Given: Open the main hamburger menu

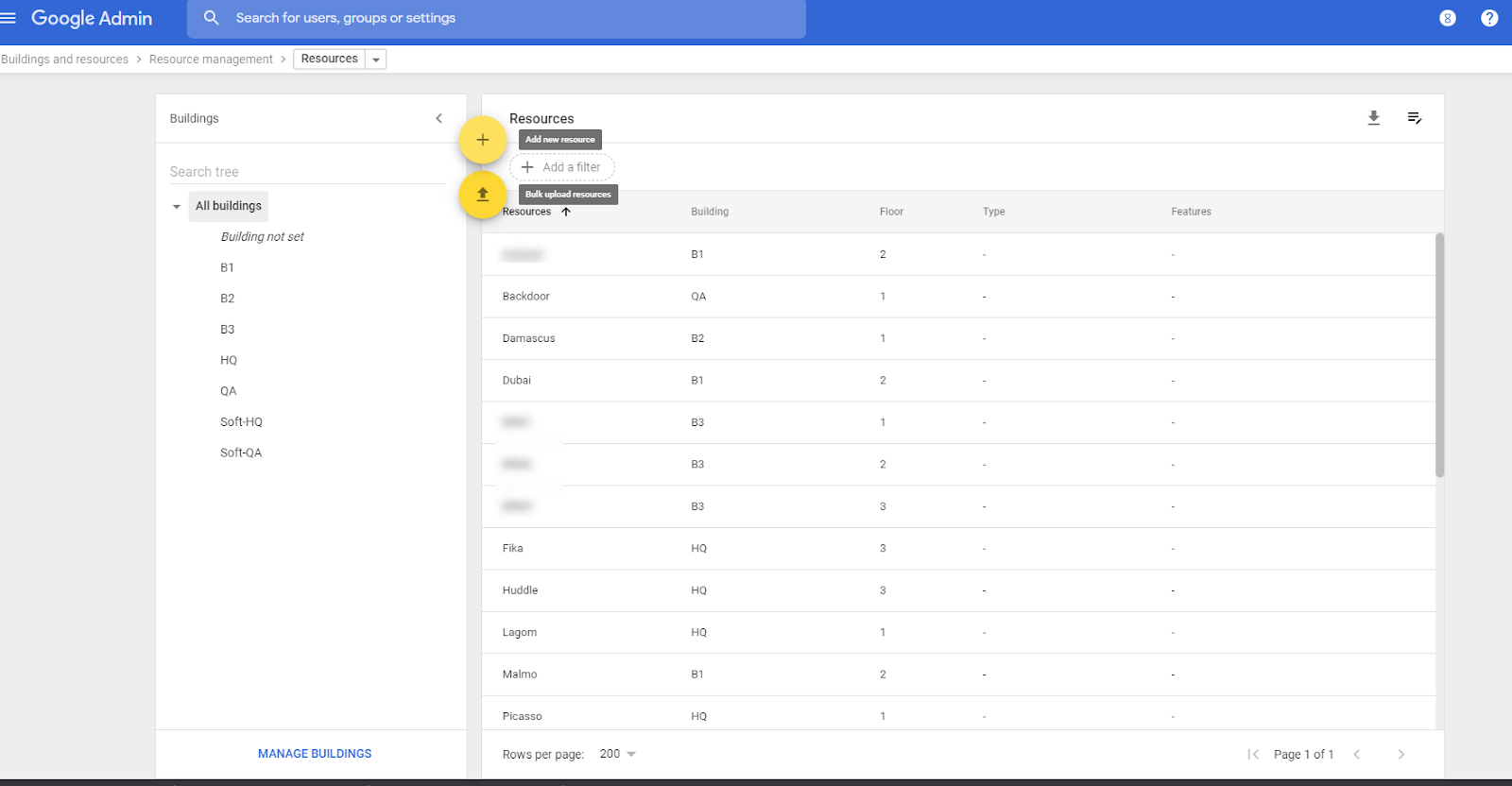Looking at the screenshot, I should coord(9,18).
